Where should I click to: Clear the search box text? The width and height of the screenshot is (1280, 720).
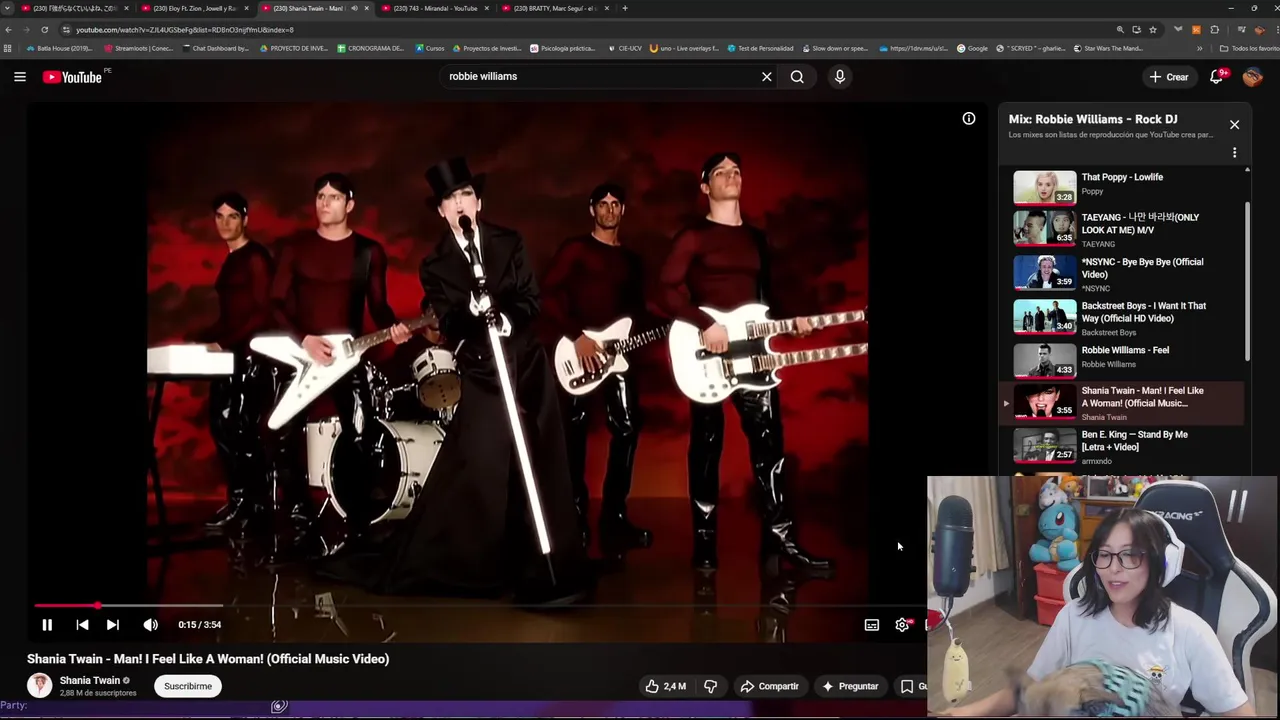point(767,77)
